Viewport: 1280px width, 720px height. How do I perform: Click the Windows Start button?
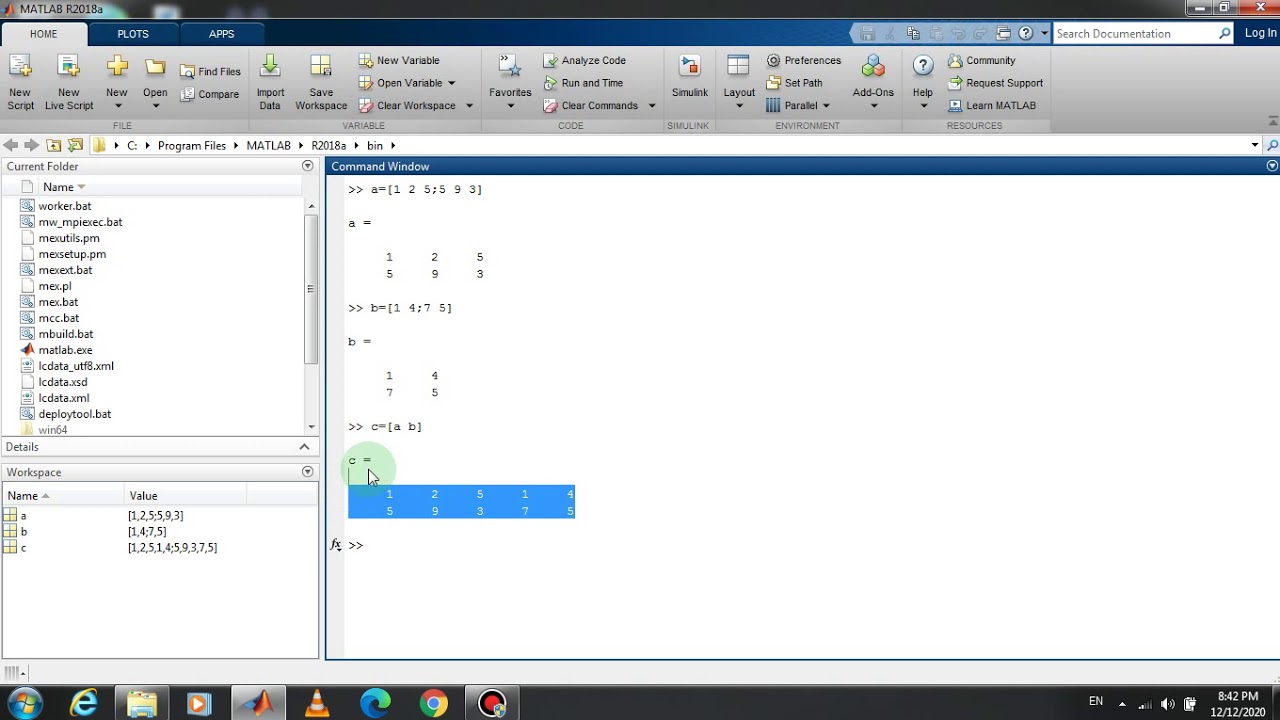click(24, 703)
